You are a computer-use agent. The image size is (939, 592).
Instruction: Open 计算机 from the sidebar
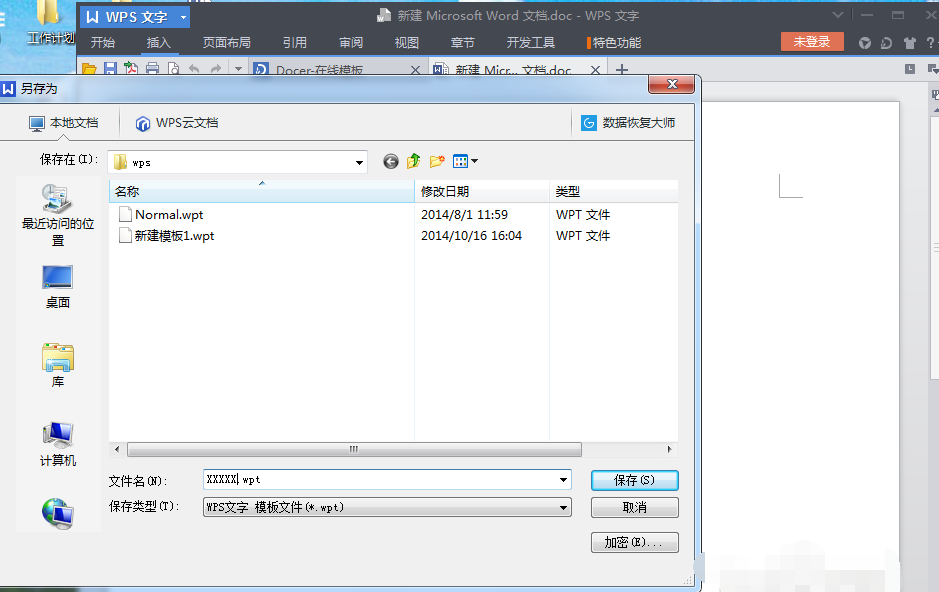pyautogui.click(x=56, y=437)
